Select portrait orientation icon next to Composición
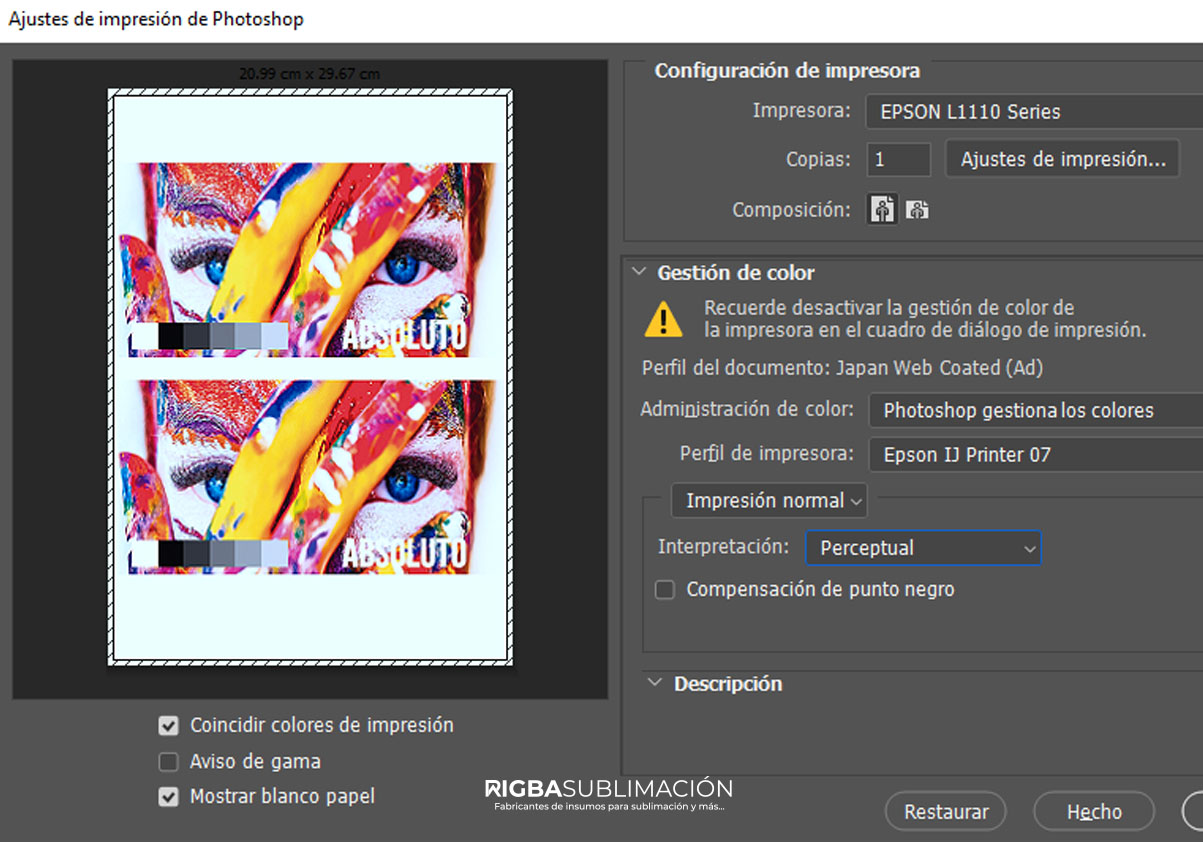Screen dimensions: 1203x842 [882, 210]
